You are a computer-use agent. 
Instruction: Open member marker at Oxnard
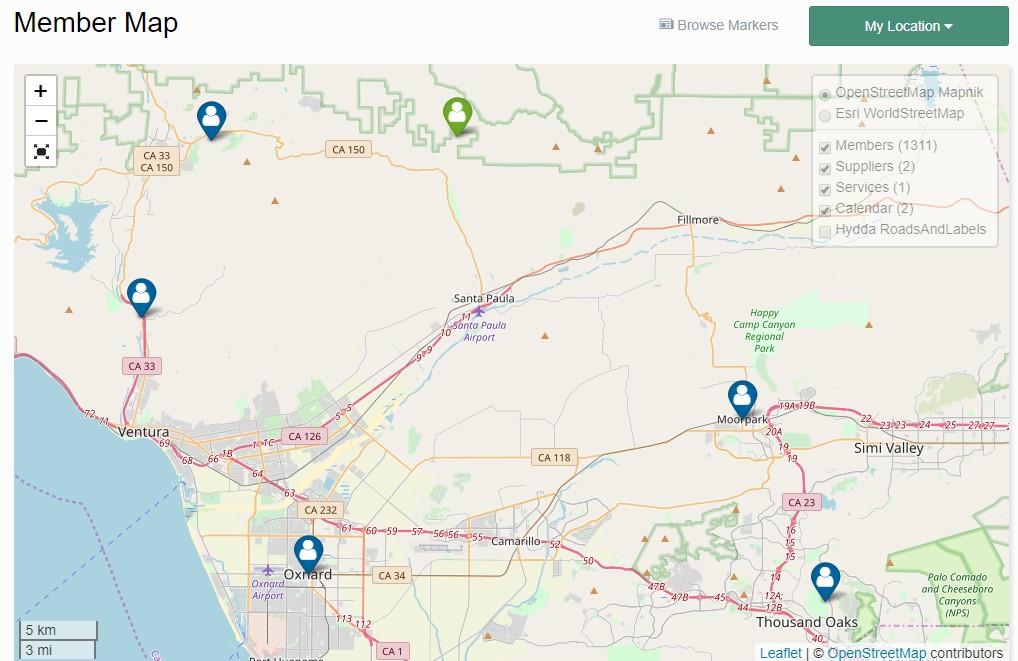(x=308, y=555)
